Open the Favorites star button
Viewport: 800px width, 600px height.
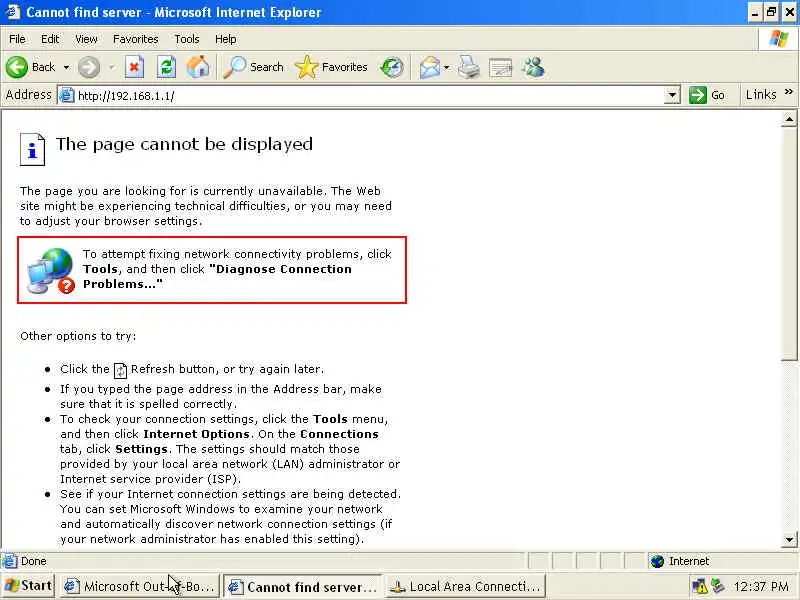[331, 67]
